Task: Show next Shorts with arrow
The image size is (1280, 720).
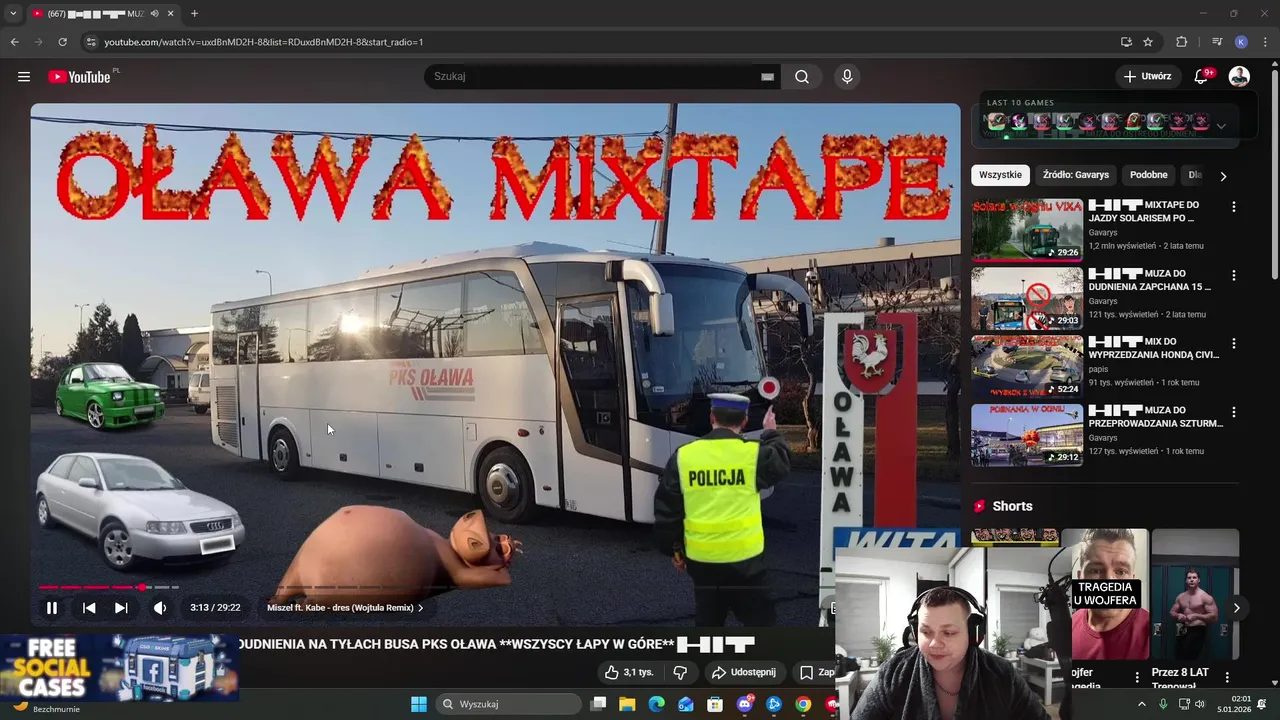Action: [x=1236, y=608]
